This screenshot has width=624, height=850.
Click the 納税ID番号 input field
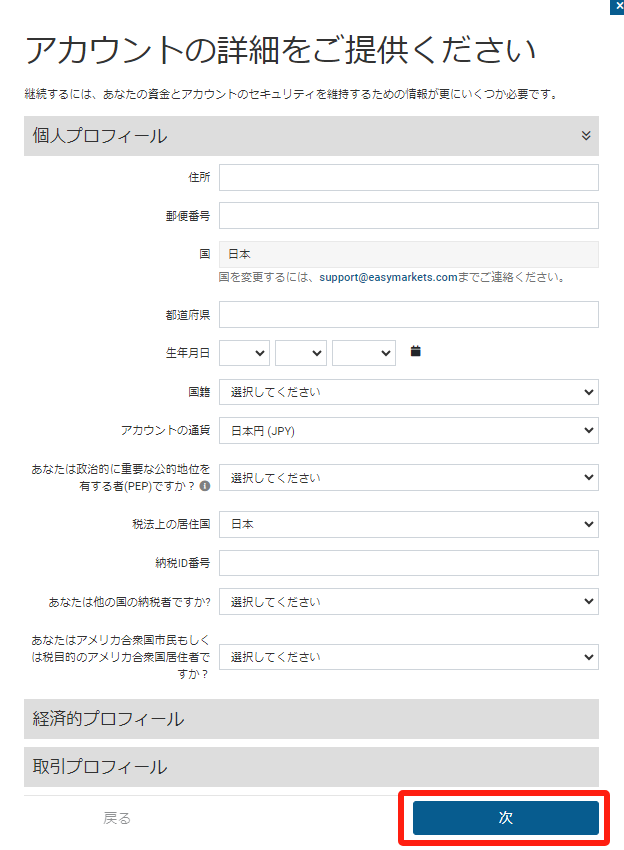409,563
